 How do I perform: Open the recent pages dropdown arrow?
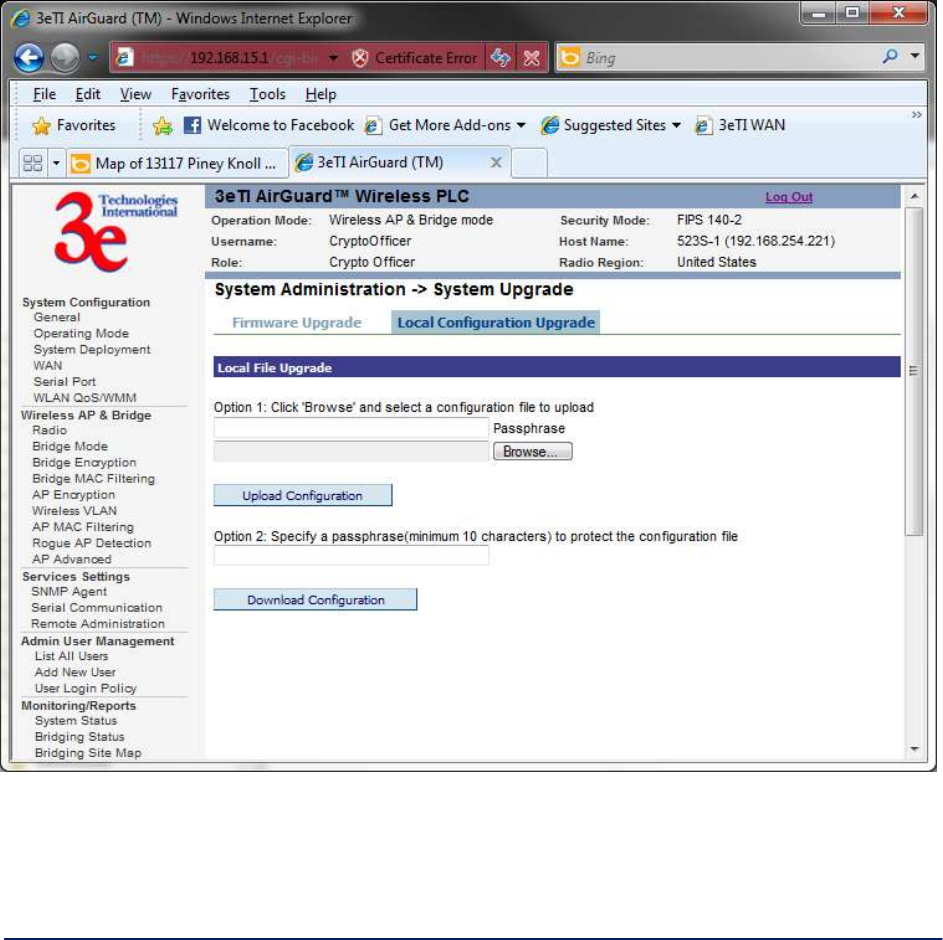pyautogui.click(x=93, y=58)
